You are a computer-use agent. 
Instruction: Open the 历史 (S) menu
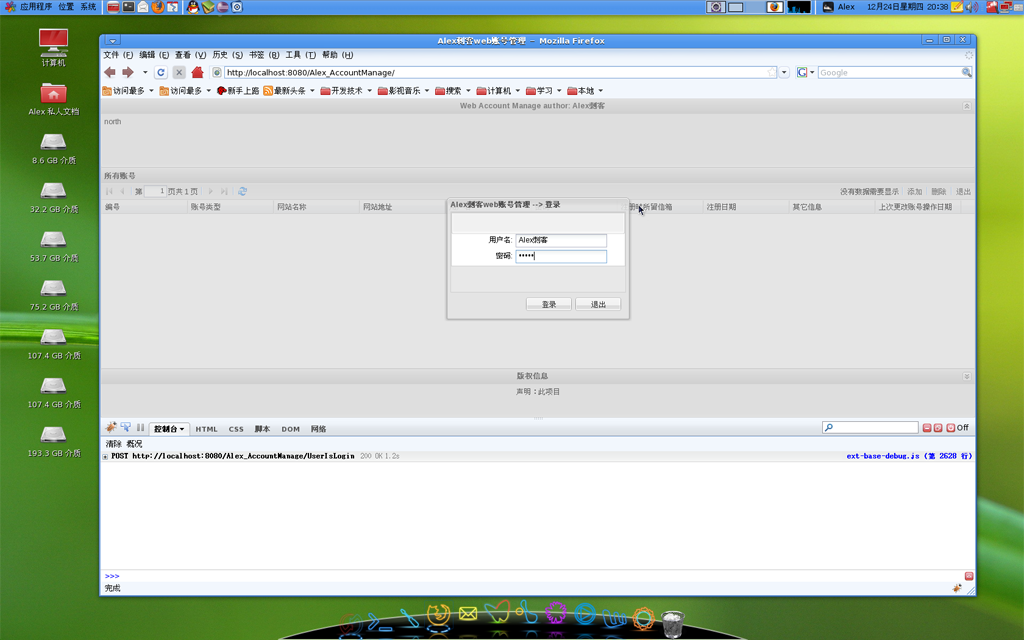coord(227,55)
